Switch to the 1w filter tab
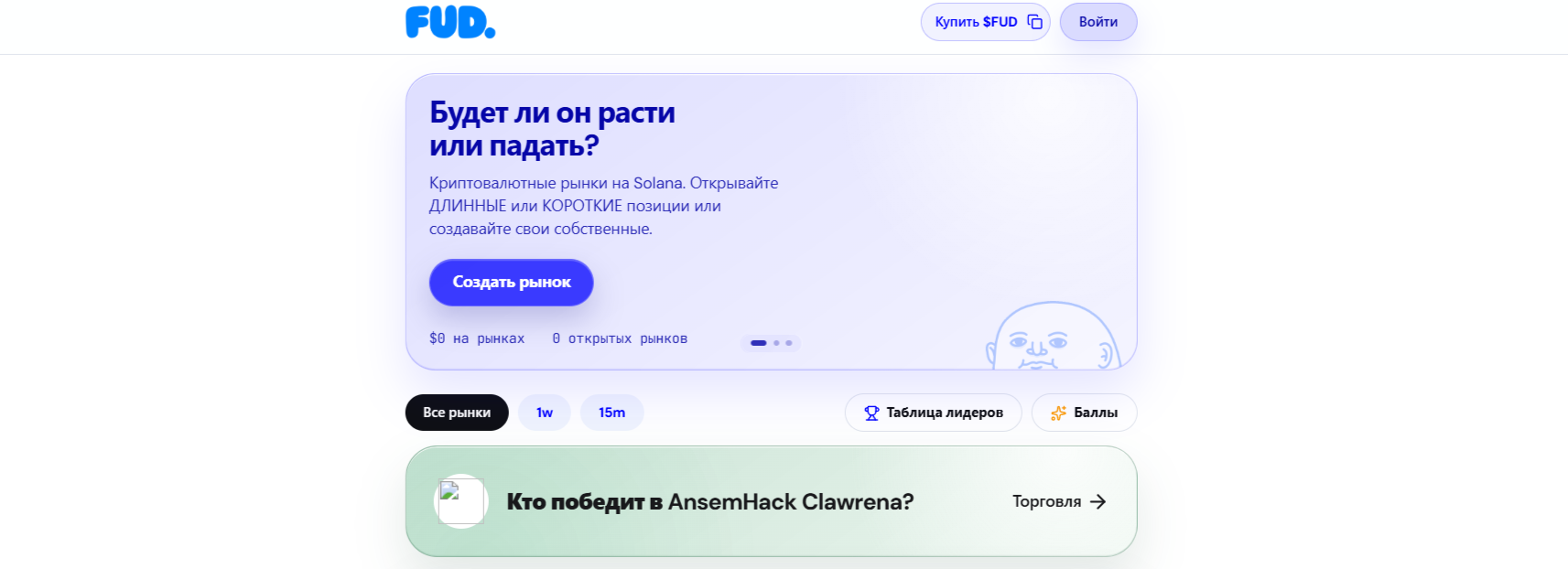The height and width of the screenshot is (569, 1568). point(545,413)
